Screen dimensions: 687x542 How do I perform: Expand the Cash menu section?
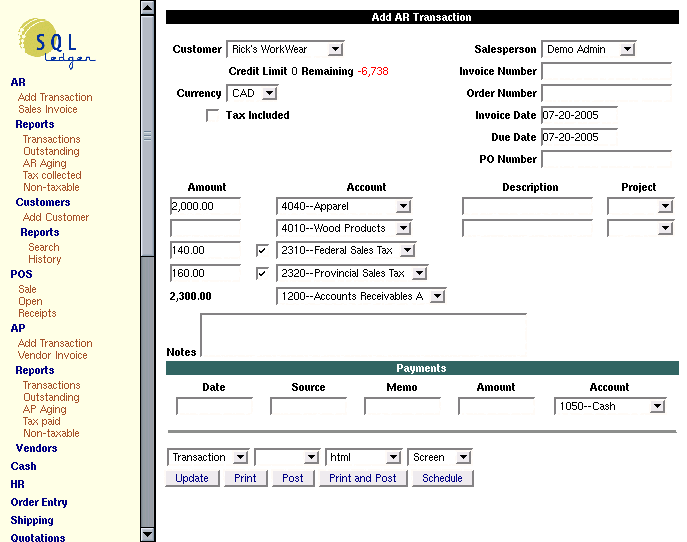coord(23,466)
